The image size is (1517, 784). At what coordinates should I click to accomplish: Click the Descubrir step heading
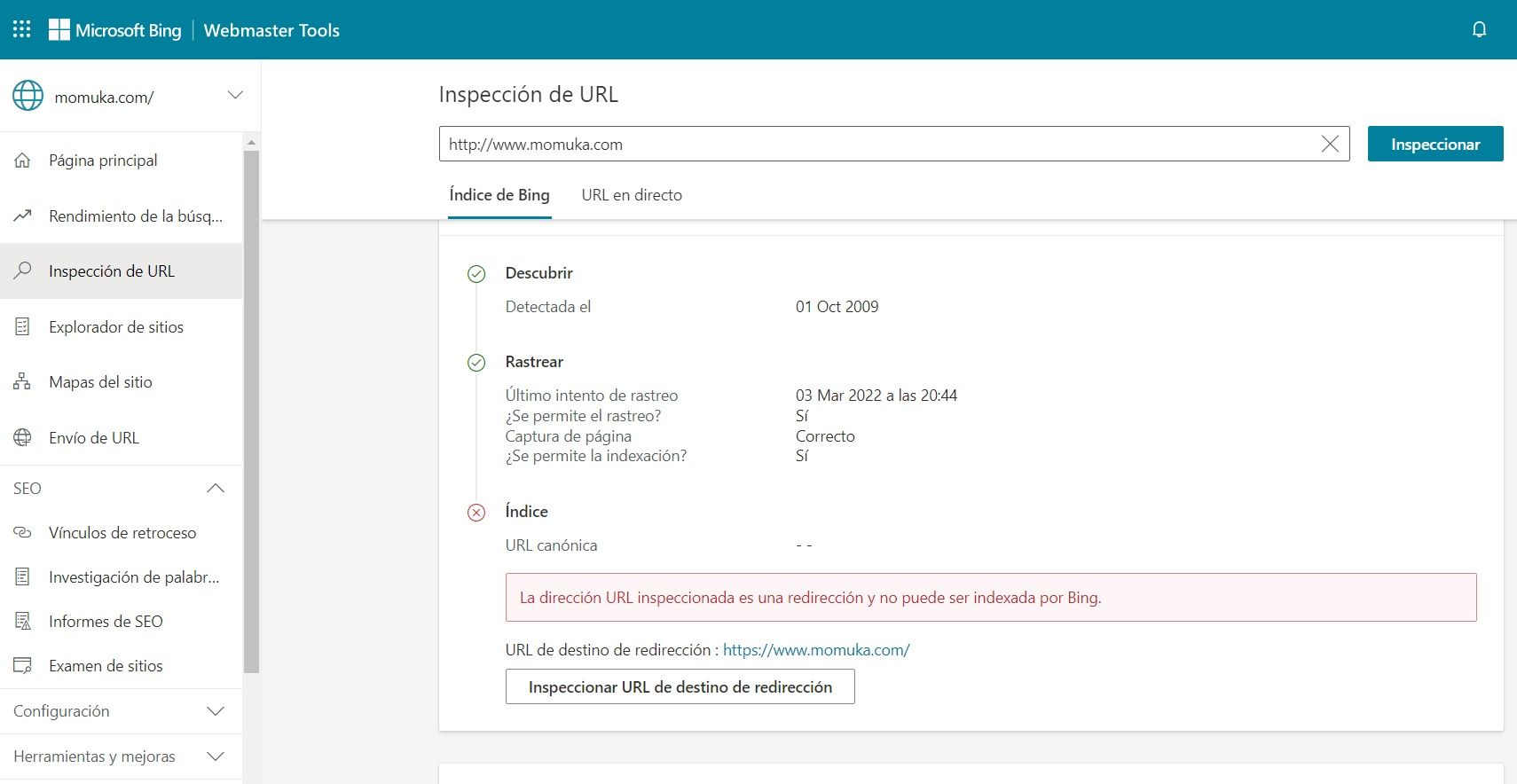pos(539,273)
